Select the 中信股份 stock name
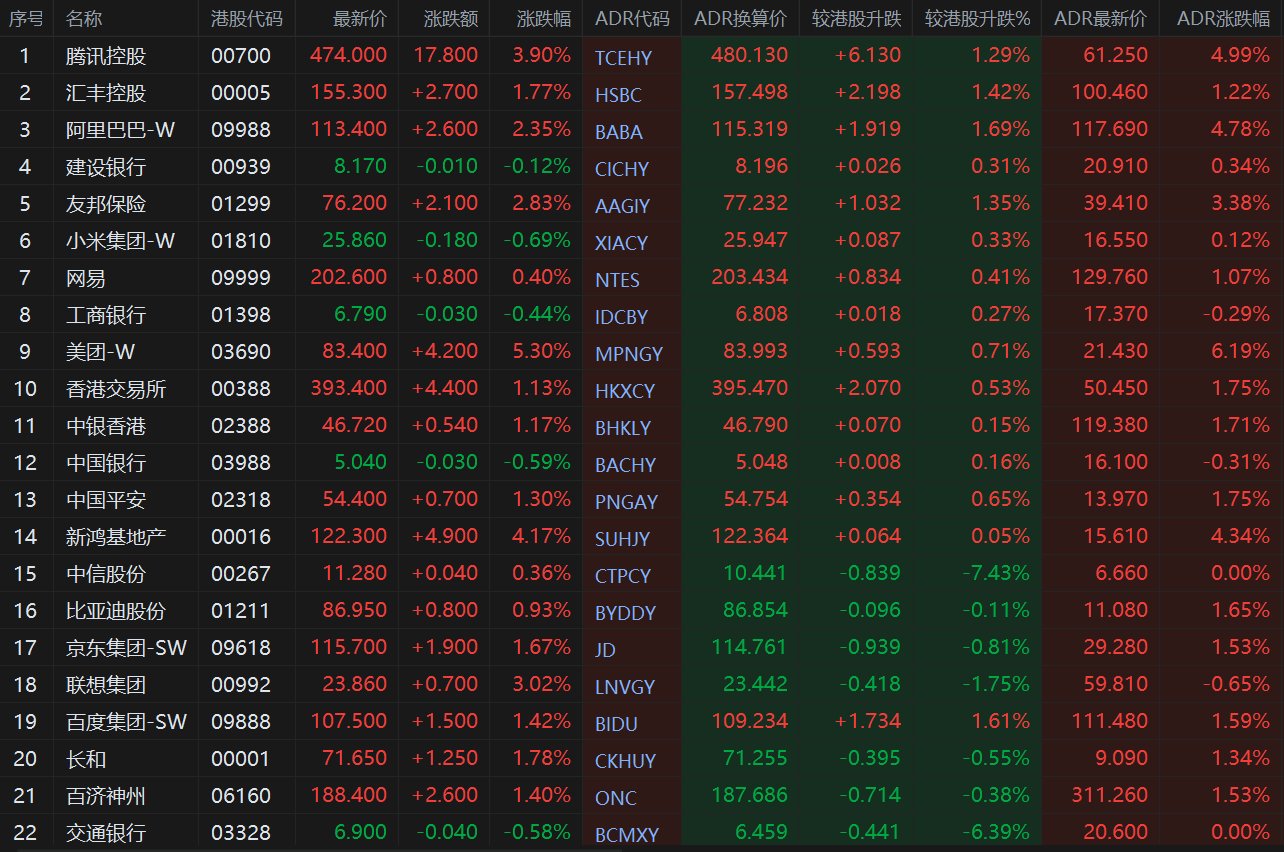 tap(106, 574)
